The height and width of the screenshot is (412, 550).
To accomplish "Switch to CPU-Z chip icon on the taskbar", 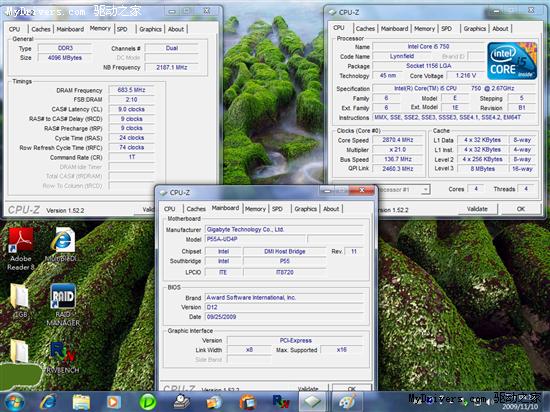I will point(312,402).
